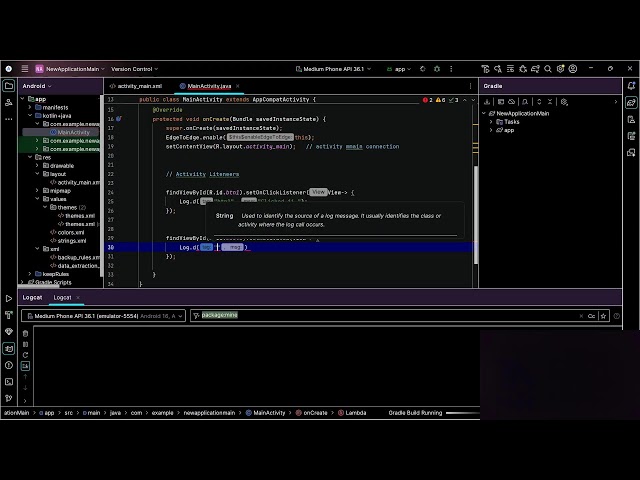Open Gradle build settings gear icon

point(564,102)
